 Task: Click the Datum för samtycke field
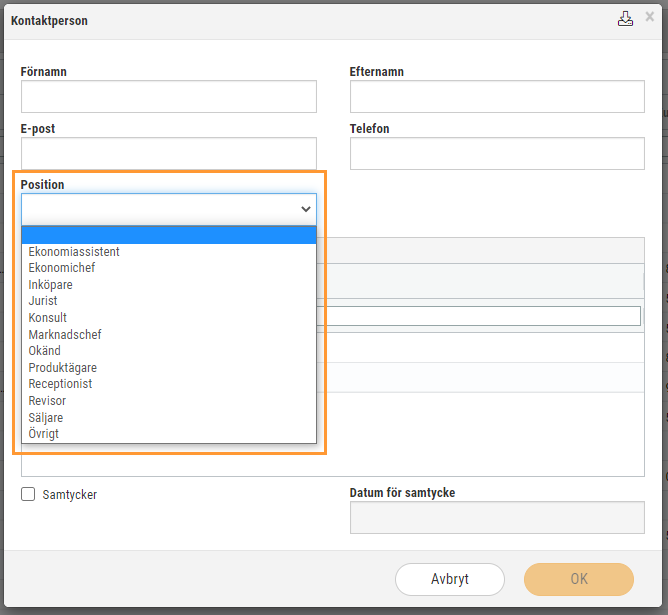point(497,517)
